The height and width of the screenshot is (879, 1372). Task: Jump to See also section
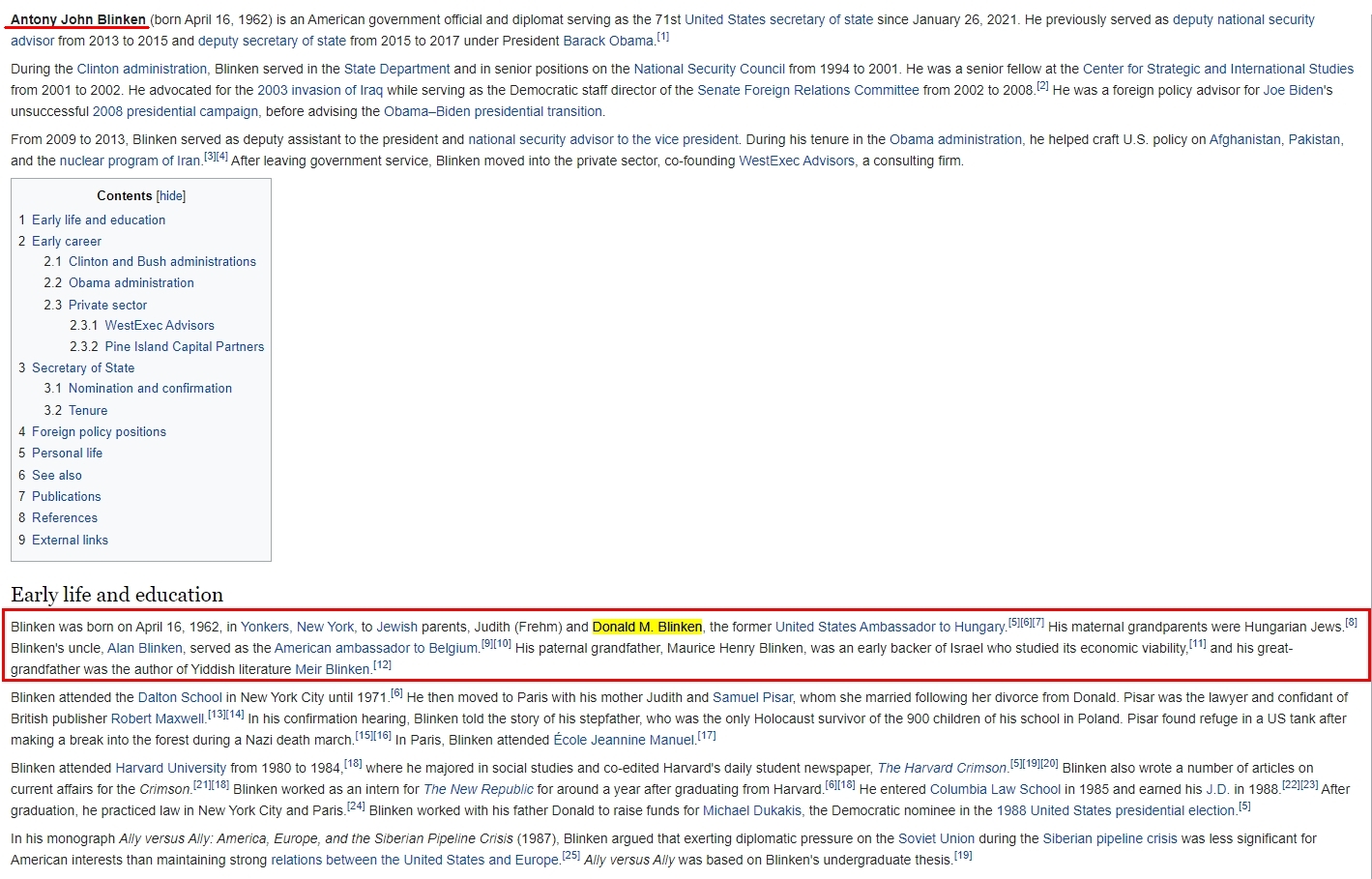click(x=57, y=475)
